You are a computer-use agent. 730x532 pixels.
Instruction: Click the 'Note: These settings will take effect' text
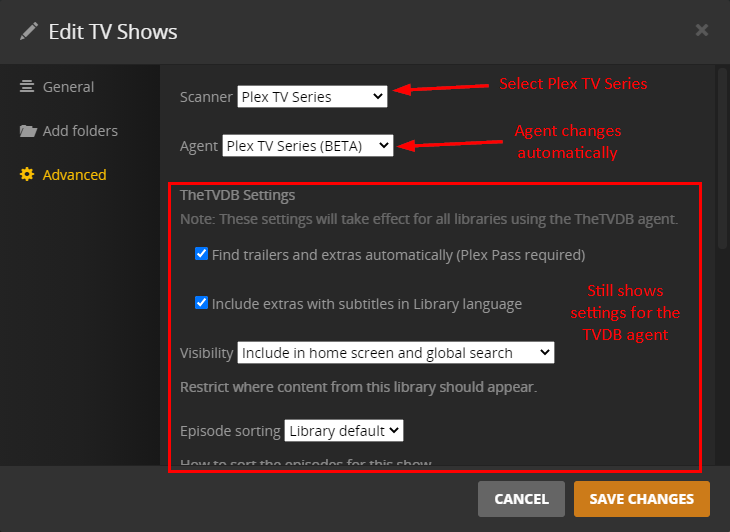point(429,219)
